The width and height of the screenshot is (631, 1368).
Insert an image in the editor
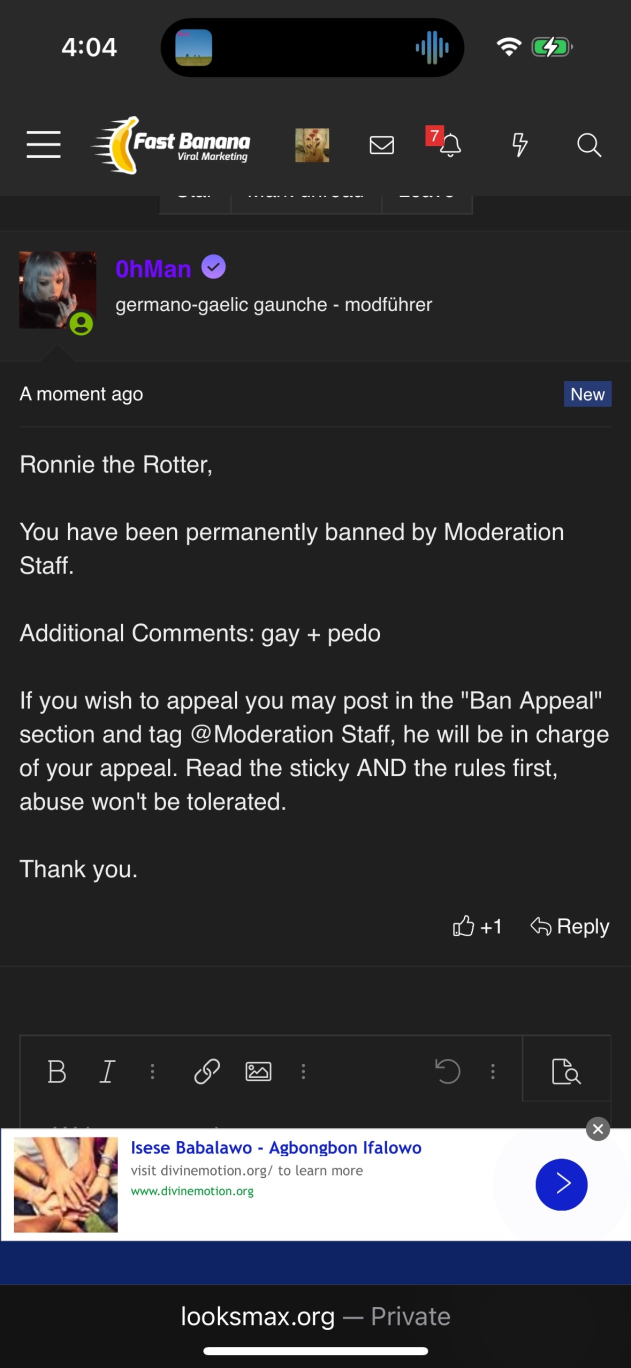tap(258, 1072)
